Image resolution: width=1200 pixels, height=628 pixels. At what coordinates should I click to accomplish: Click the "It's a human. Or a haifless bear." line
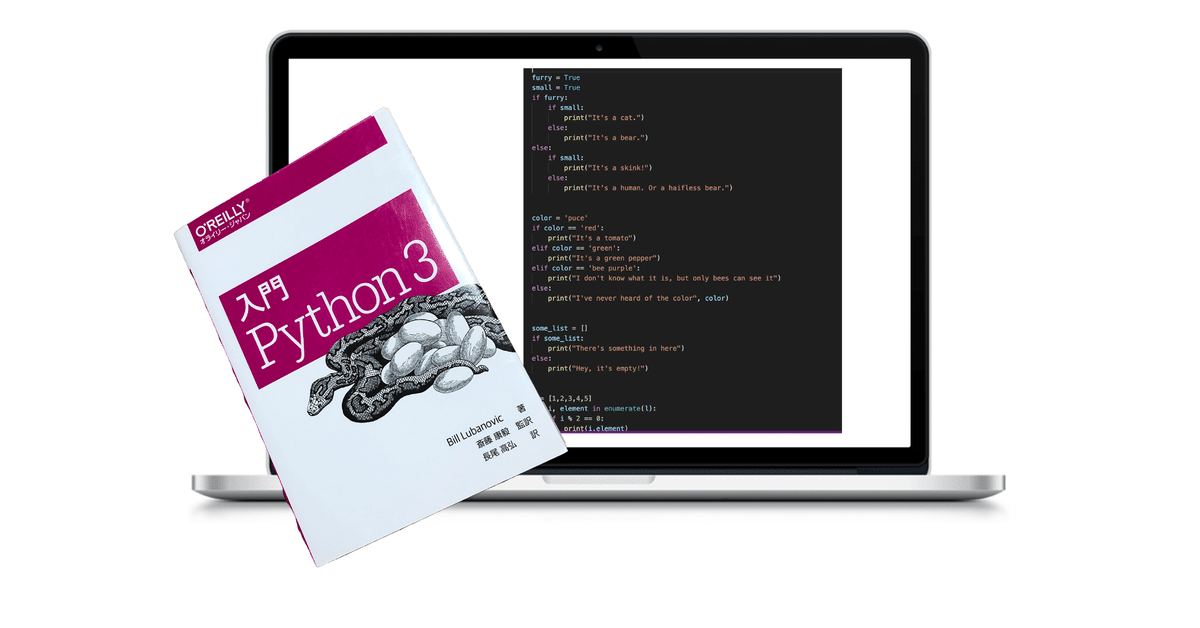coord(648,188)
